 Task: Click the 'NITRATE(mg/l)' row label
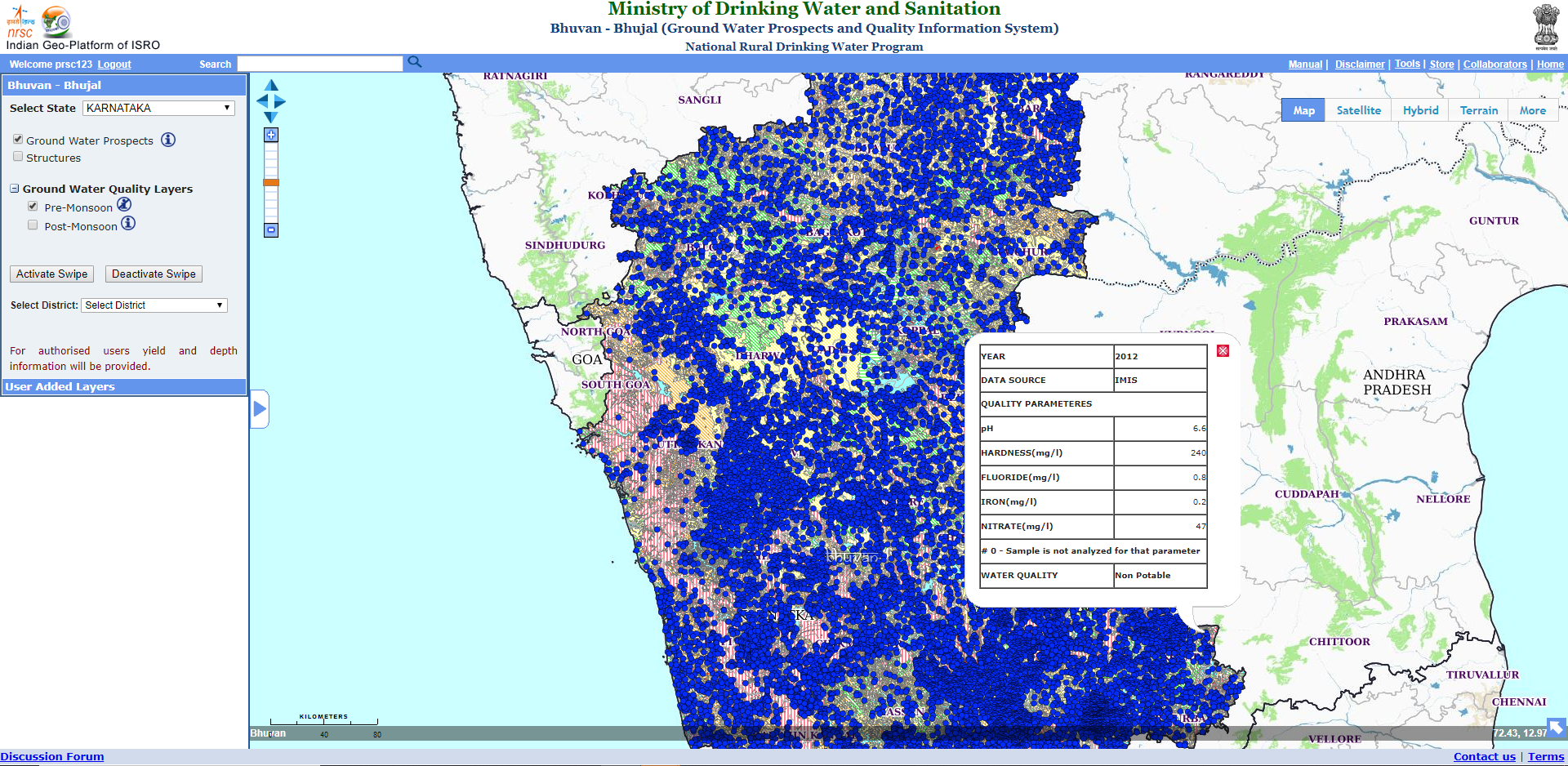[1017, 526]
